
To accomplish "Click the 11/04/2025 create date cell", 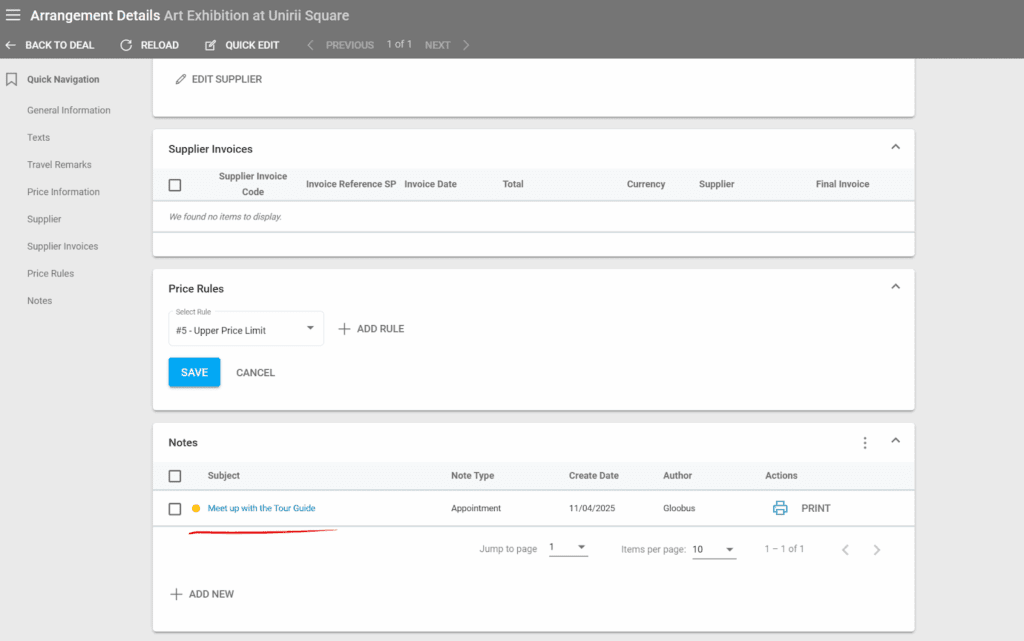I will tap(592, 508).
